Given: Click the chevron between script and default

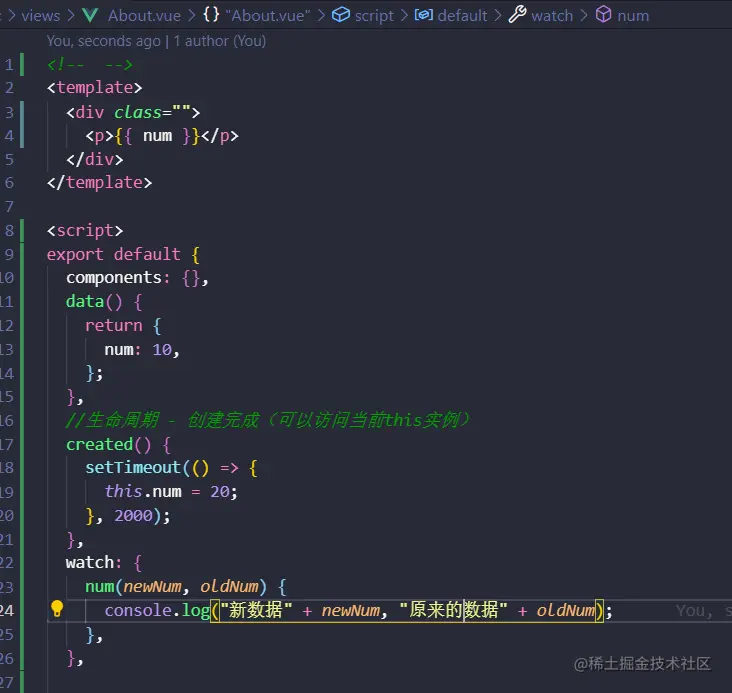Looking at the screenshot, I should point(404,15).
